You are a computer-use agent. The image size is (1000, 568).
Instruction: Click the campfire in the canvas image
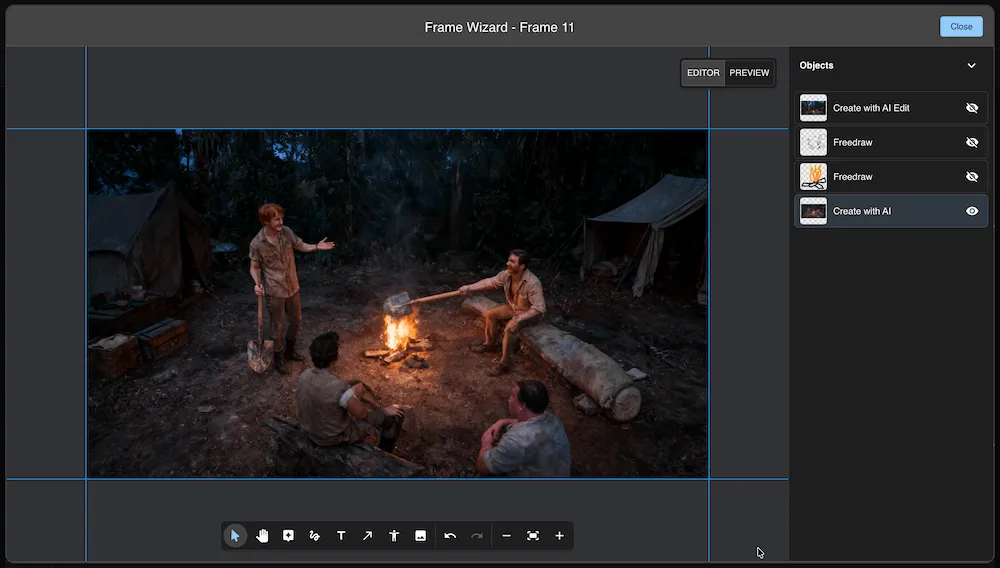click(x=400, y=338)
